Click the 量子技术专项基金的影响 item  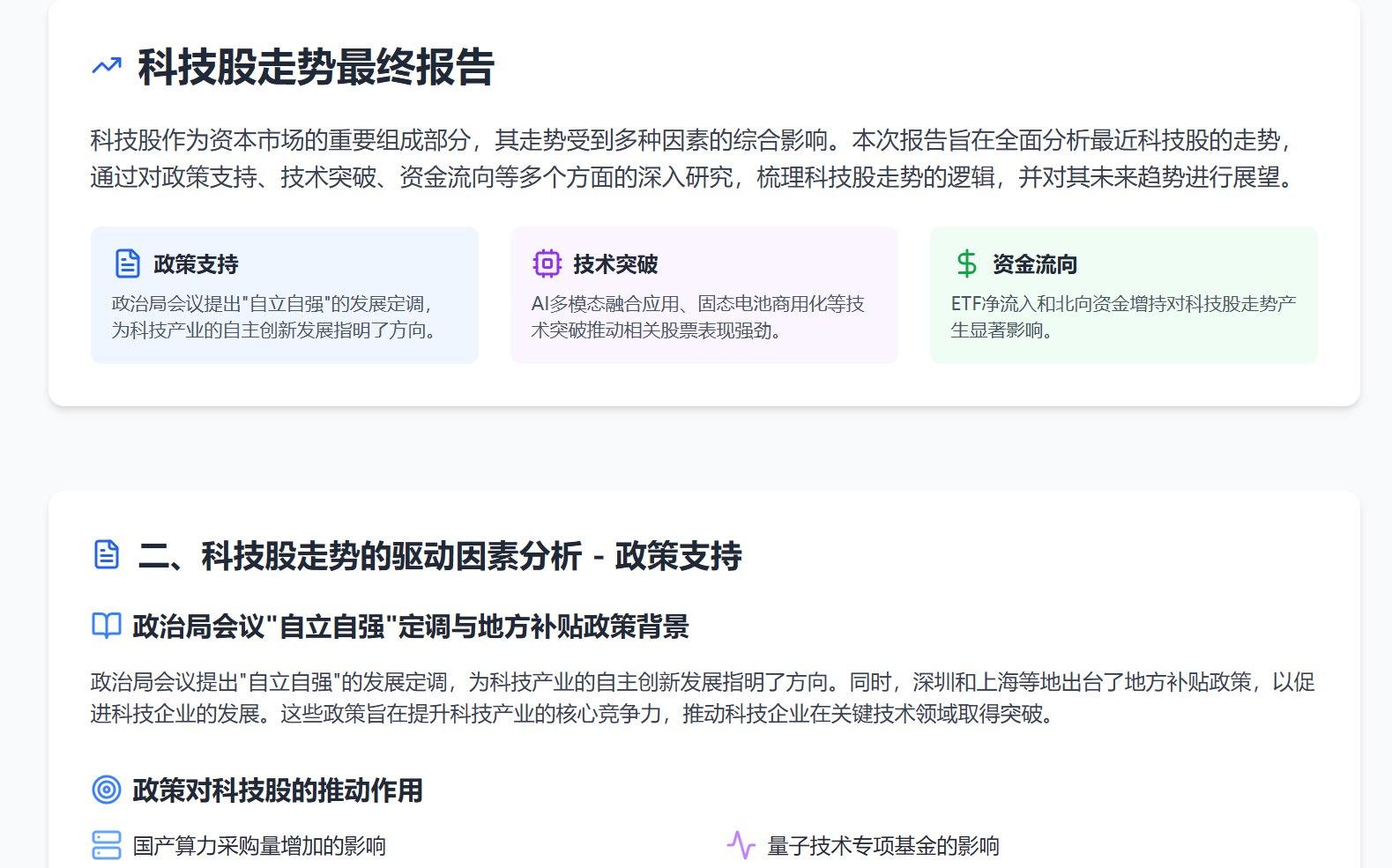[882, 846]
